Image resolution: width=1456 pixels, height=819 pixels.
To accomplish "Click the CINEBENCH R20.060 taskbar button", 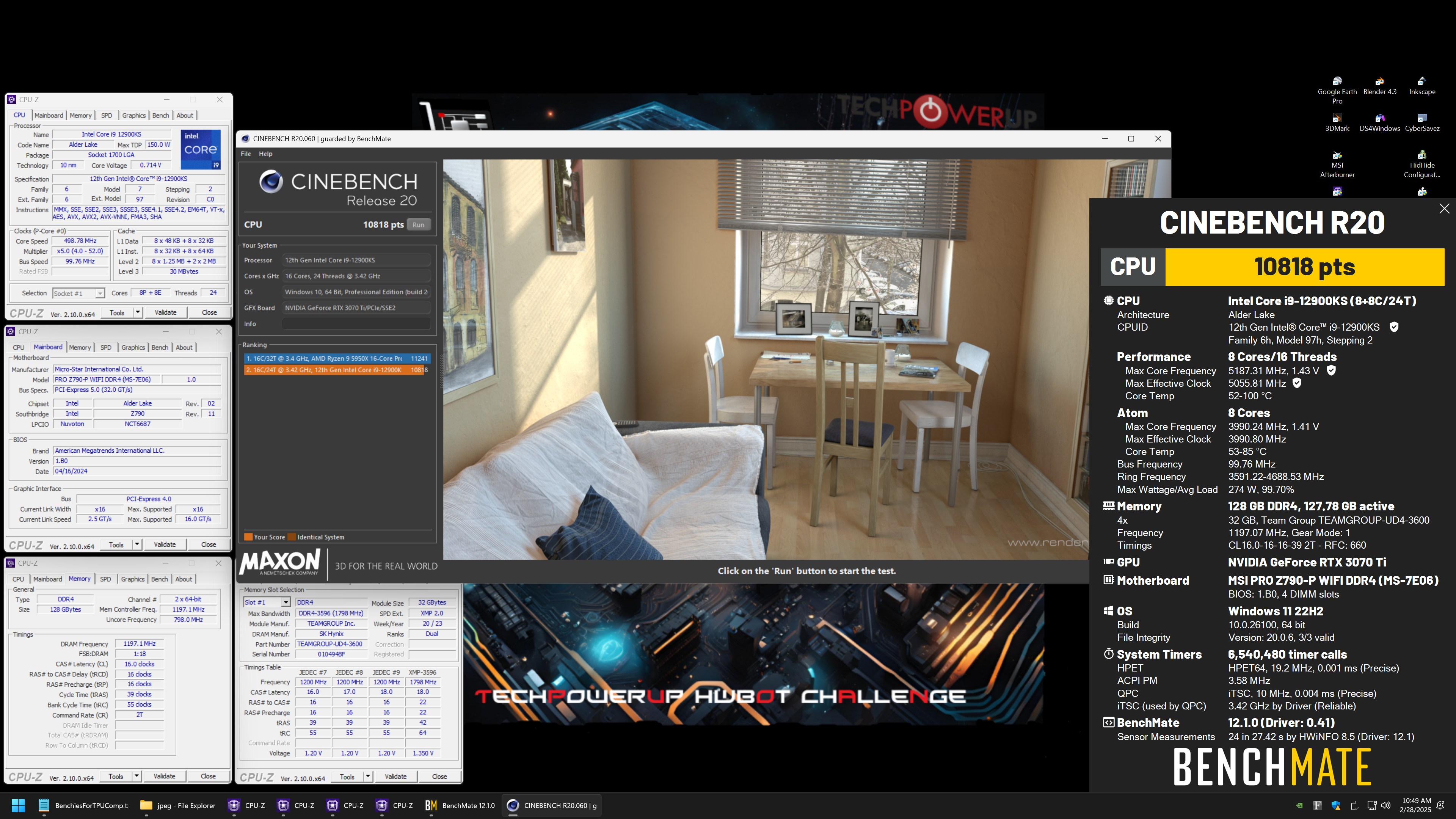I will pyautogui.click(x=552, y=805).
